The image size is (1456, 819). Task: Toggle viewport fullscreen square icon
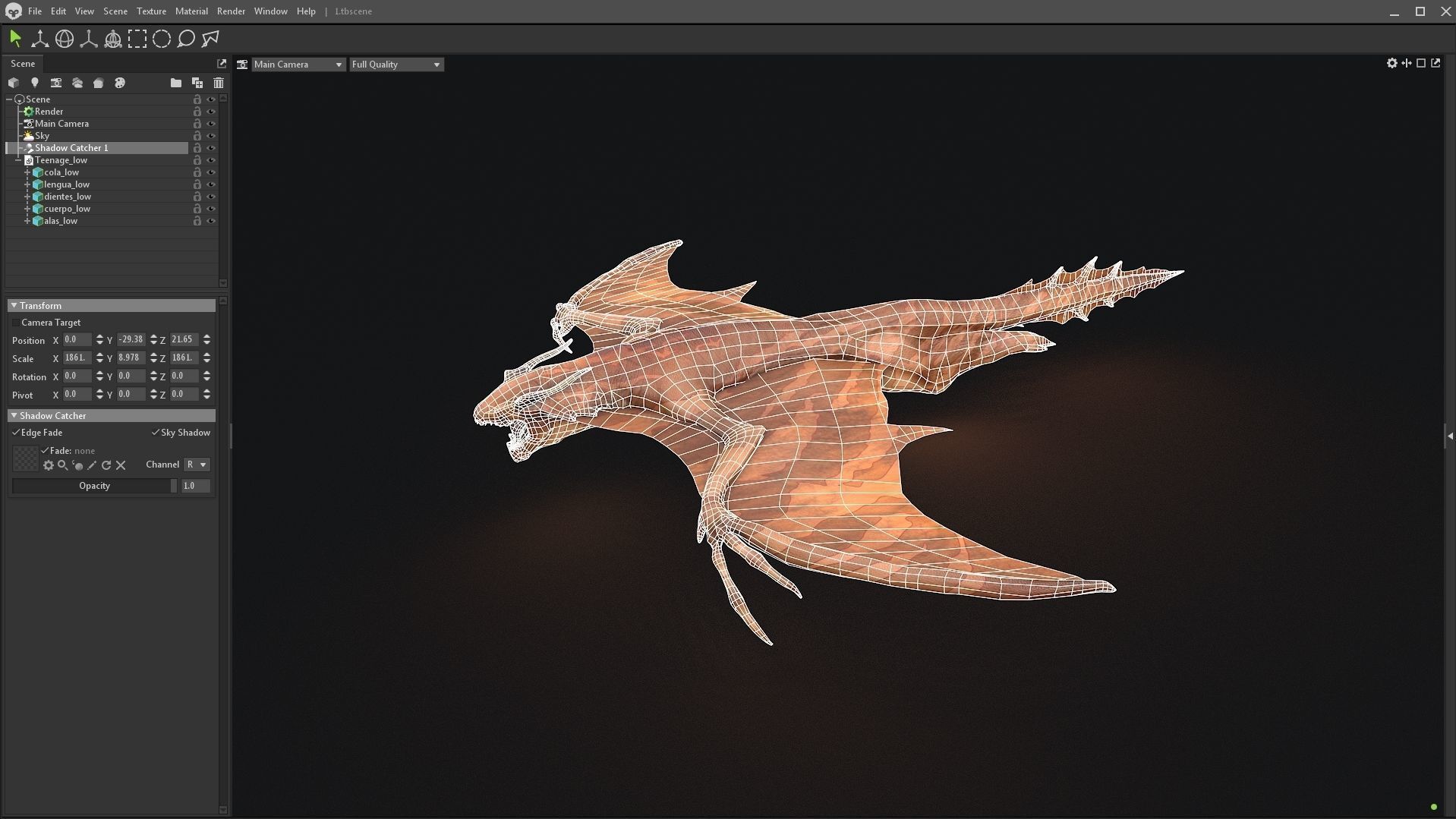click(x=1421, y=64)
